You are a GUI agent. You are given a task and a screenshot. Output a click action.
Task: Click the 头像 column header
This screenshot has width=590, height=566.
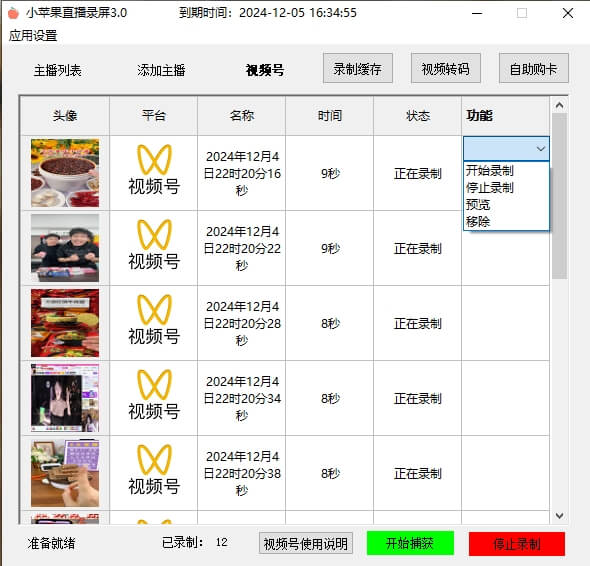pyautogui.click(x=65, y=116)
